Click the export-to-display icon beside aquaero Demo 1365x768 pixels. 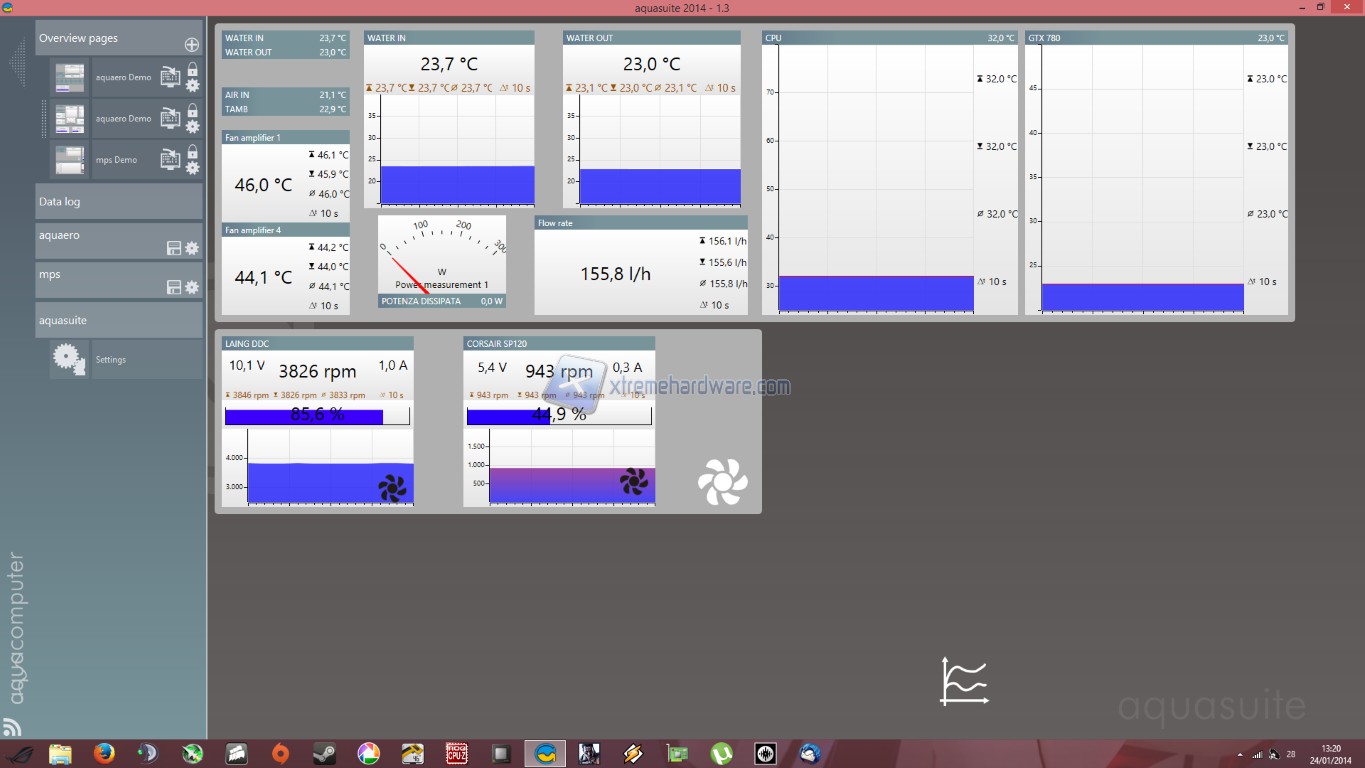(169, 77)
